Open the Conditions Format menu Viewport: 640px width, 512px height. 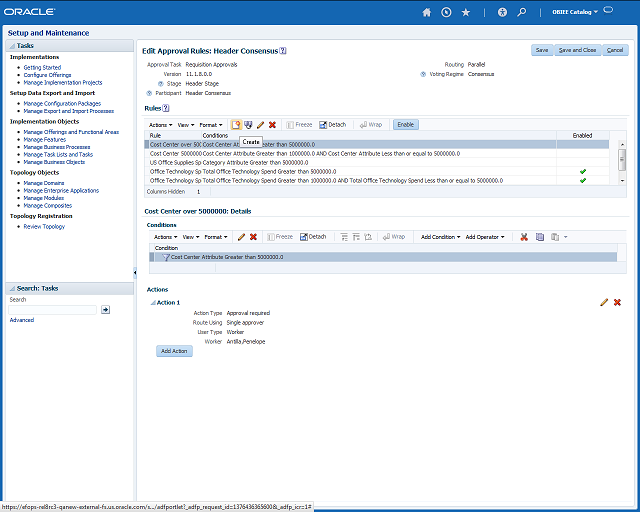point(216,237)
